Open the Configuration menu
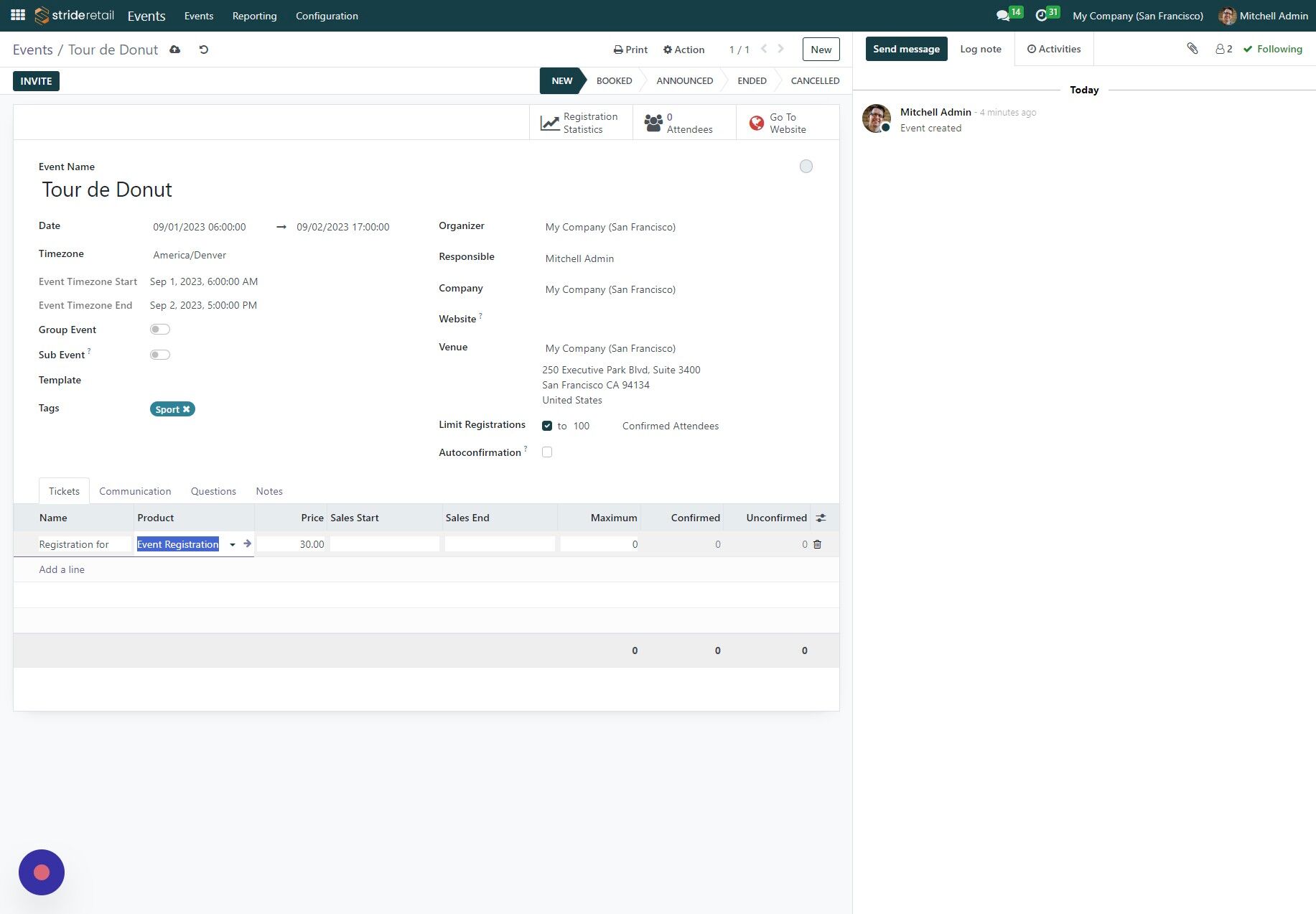Screen dimensions: 1316x914 tap(327, 16)
